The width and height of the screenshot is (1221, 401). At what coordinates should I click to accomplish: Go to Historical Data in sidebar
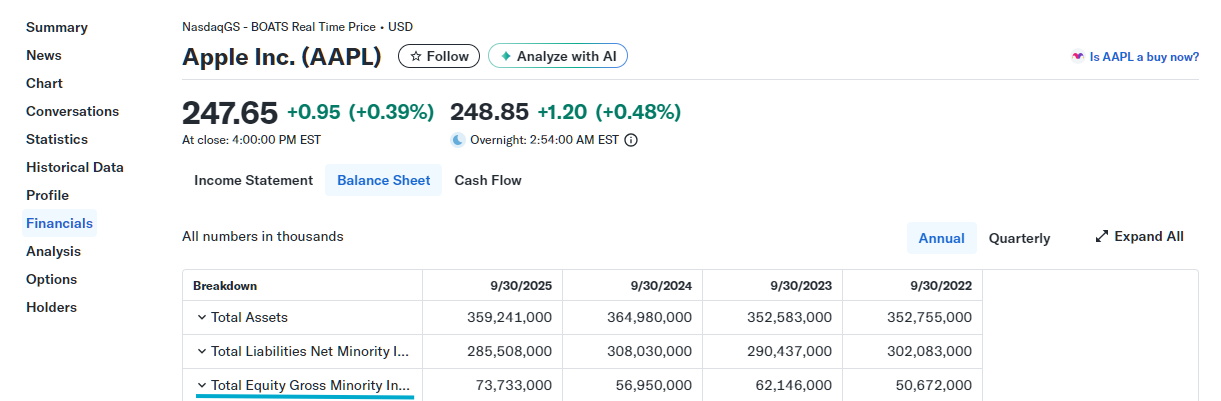75,167
